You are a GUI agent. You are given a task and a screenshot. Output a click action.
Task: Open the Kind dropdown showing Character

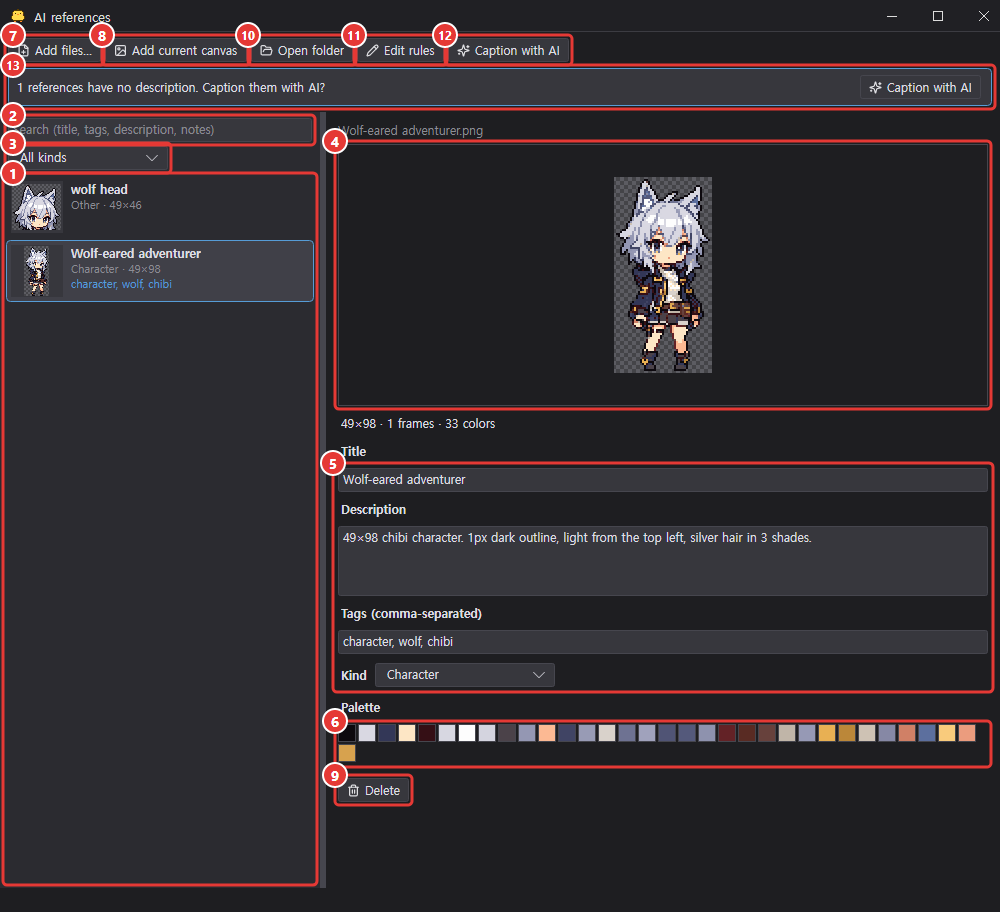(465, 675)
